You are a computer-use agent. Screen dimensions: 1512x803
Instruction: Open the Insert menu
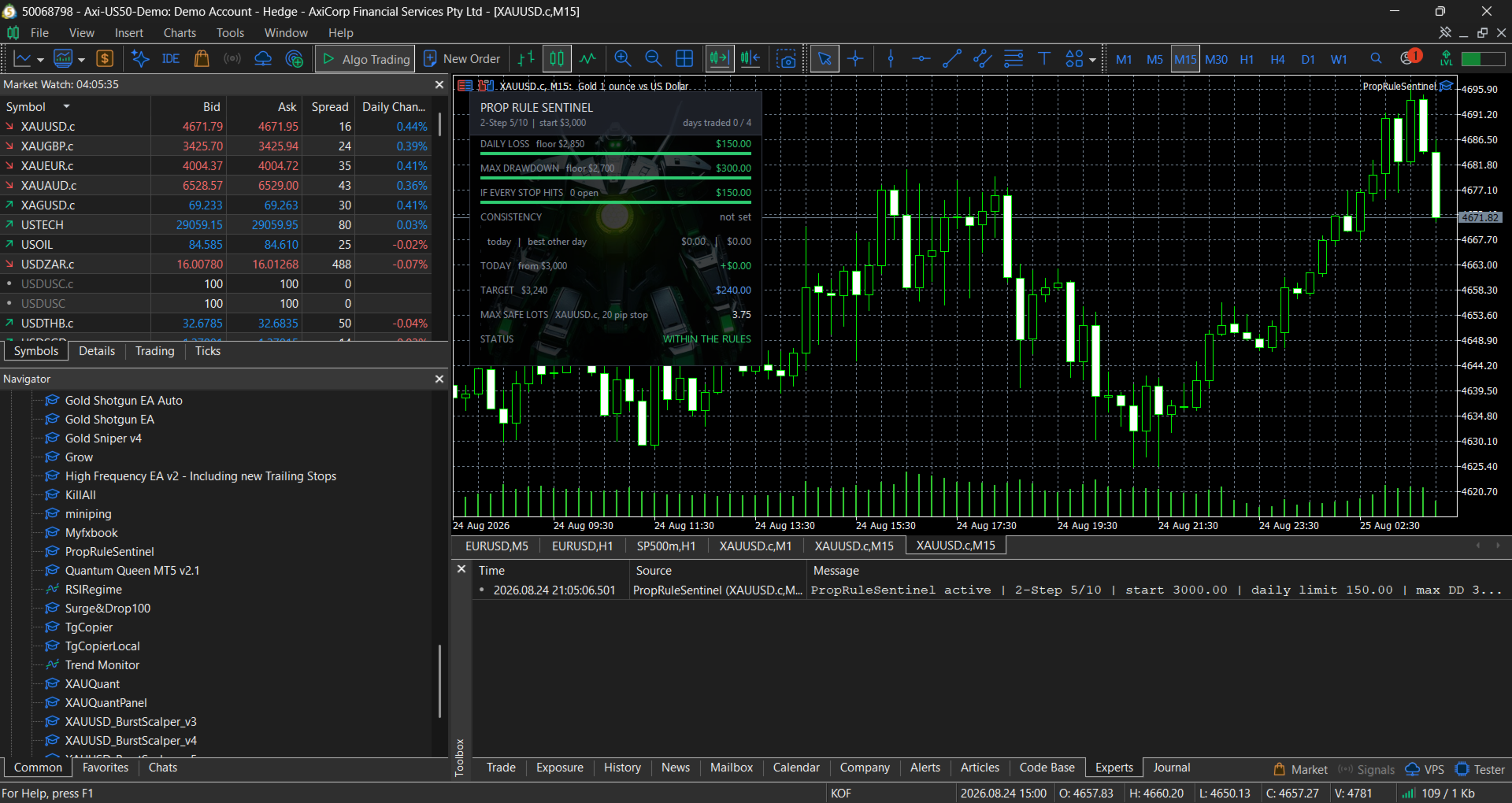point(129,33)
